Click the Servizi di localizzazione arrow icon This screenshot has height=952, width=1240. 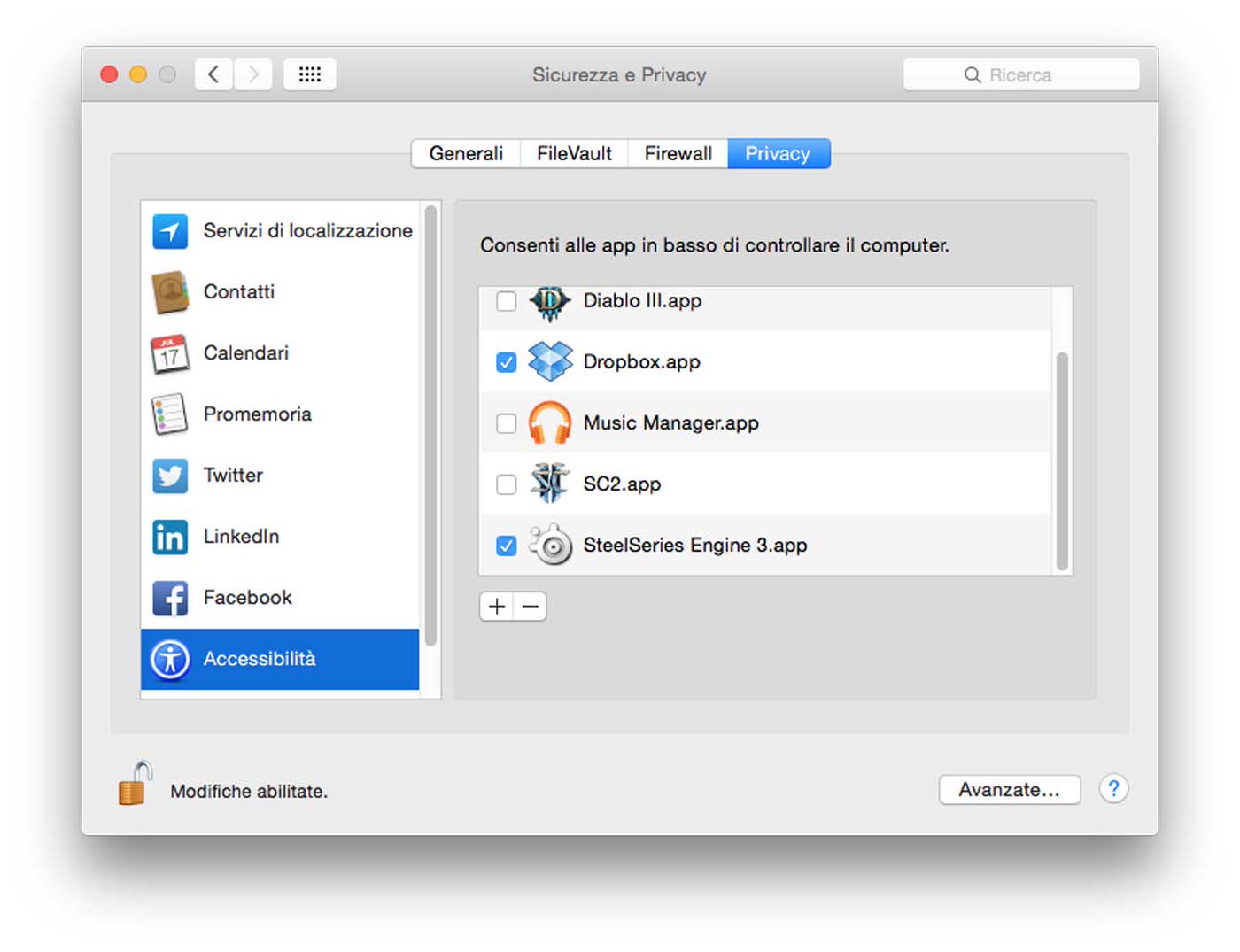tap(170, 231)
